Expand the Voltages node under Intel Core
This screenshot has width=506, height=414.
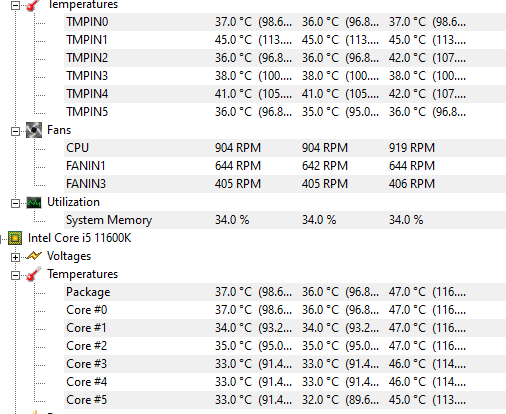coord(15,257)
